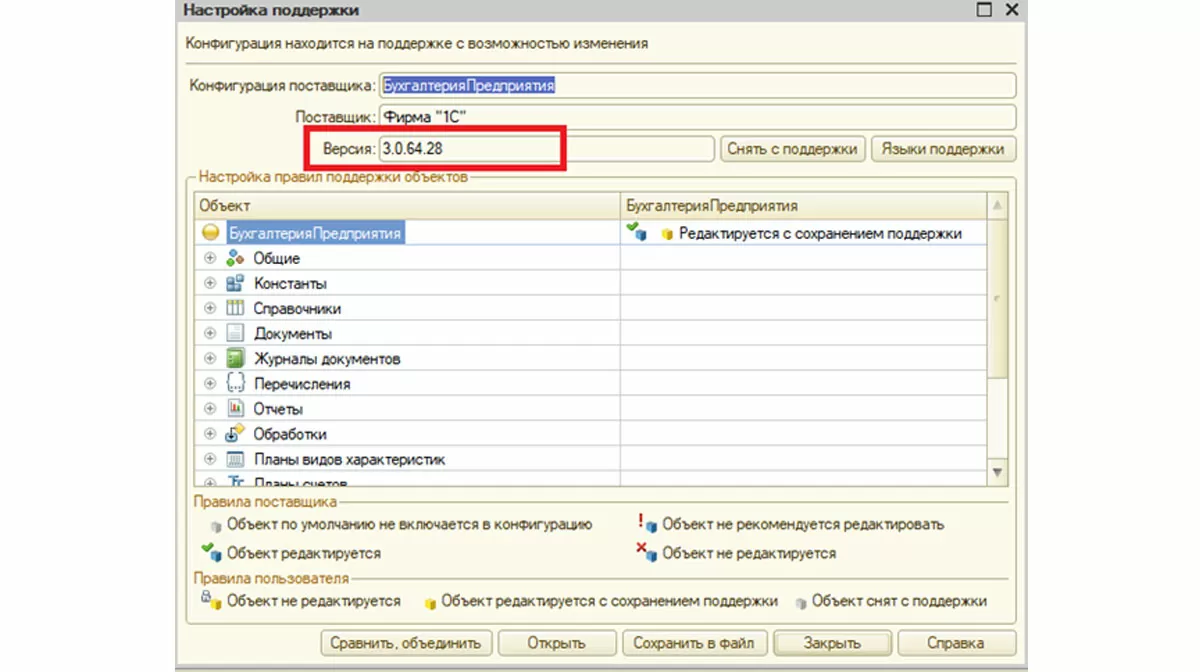Click the БухгалтерияПредприятия column header
Viewport: 1200px width, 672px height.
tap(804, 205)
